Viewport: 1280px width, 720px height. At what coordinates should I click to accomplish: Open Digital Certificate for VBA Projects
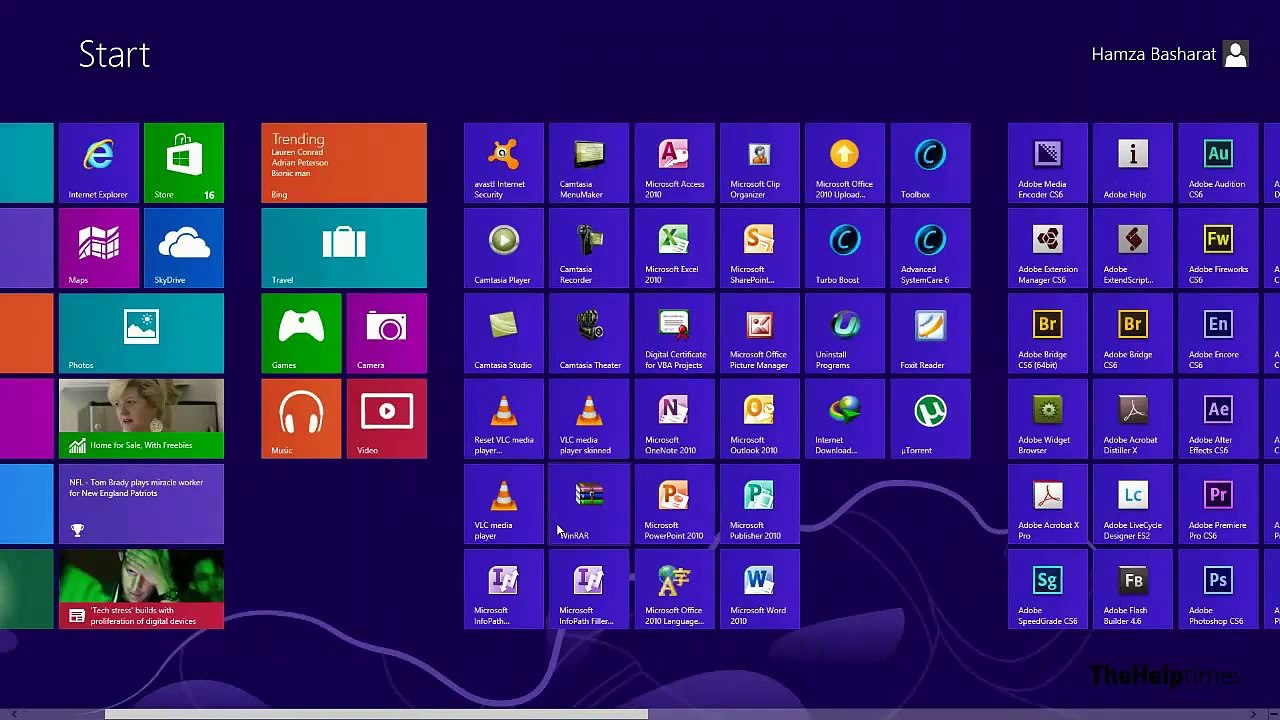point(674,333)
